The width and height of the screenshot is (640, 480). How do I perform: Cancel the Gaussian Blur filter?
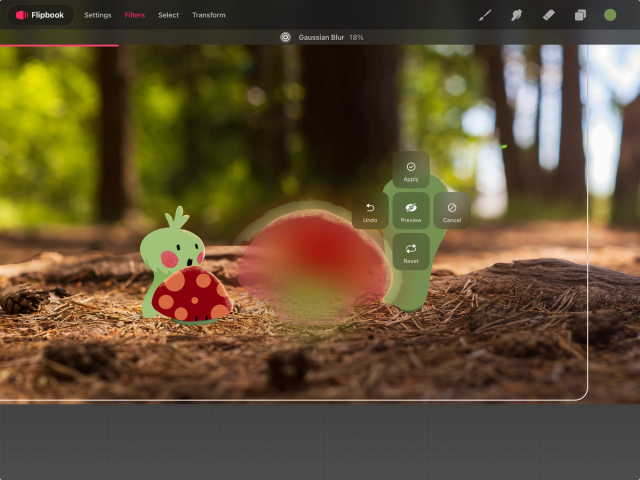[452, 211]
